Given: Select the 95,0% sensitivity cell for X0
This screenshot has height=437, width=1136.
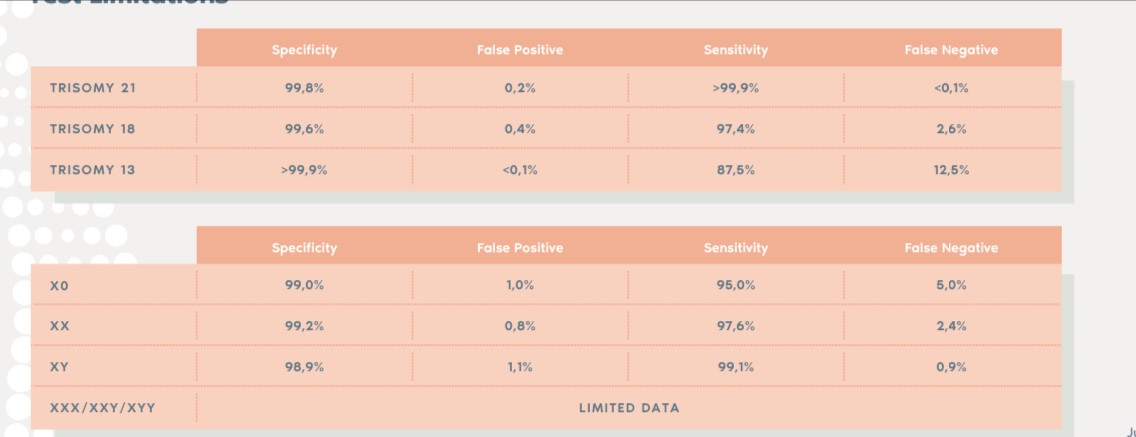Looking at the screenshot, I should point(735,285).
